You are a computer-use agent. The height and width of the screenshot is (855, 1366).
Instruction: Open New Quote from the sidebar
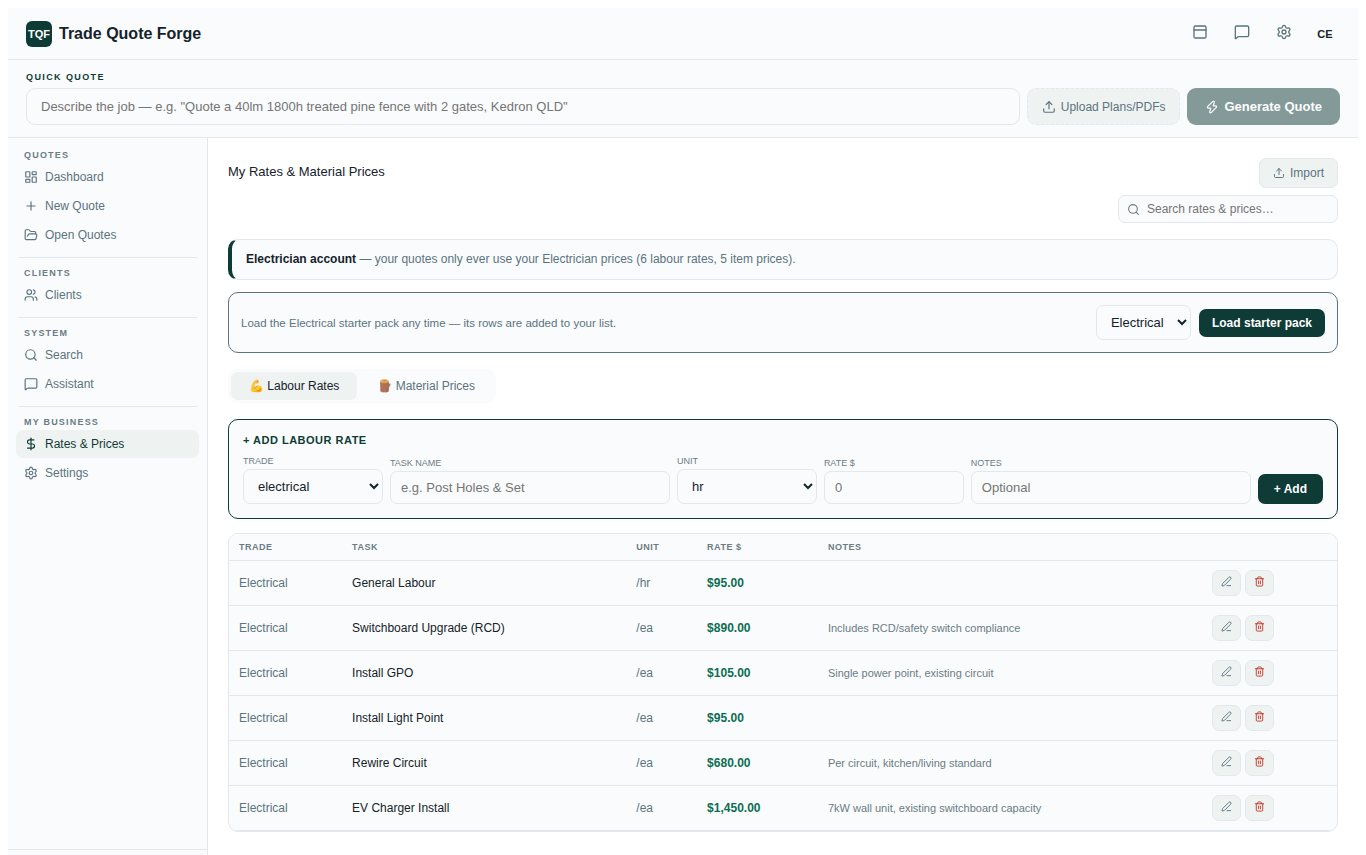(107, 206)
